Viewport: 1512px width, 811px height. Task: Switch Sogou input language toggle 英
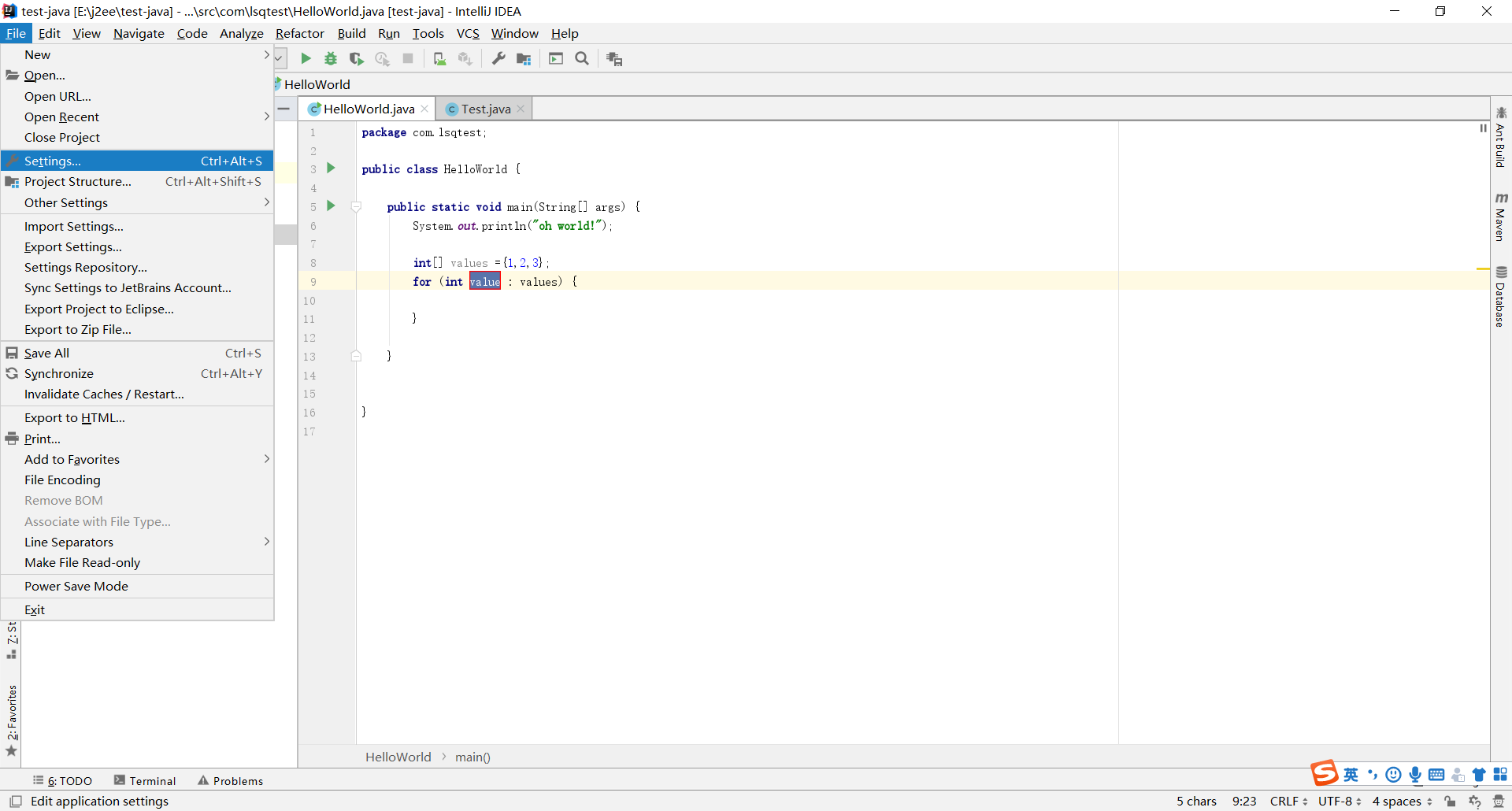pyautogui.click(x=1351, y=775)
